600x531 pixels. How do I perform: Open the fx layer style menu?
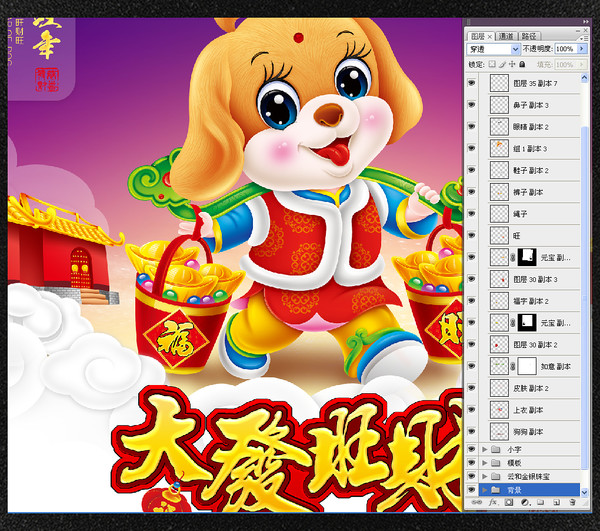click(x=493, y=502)
